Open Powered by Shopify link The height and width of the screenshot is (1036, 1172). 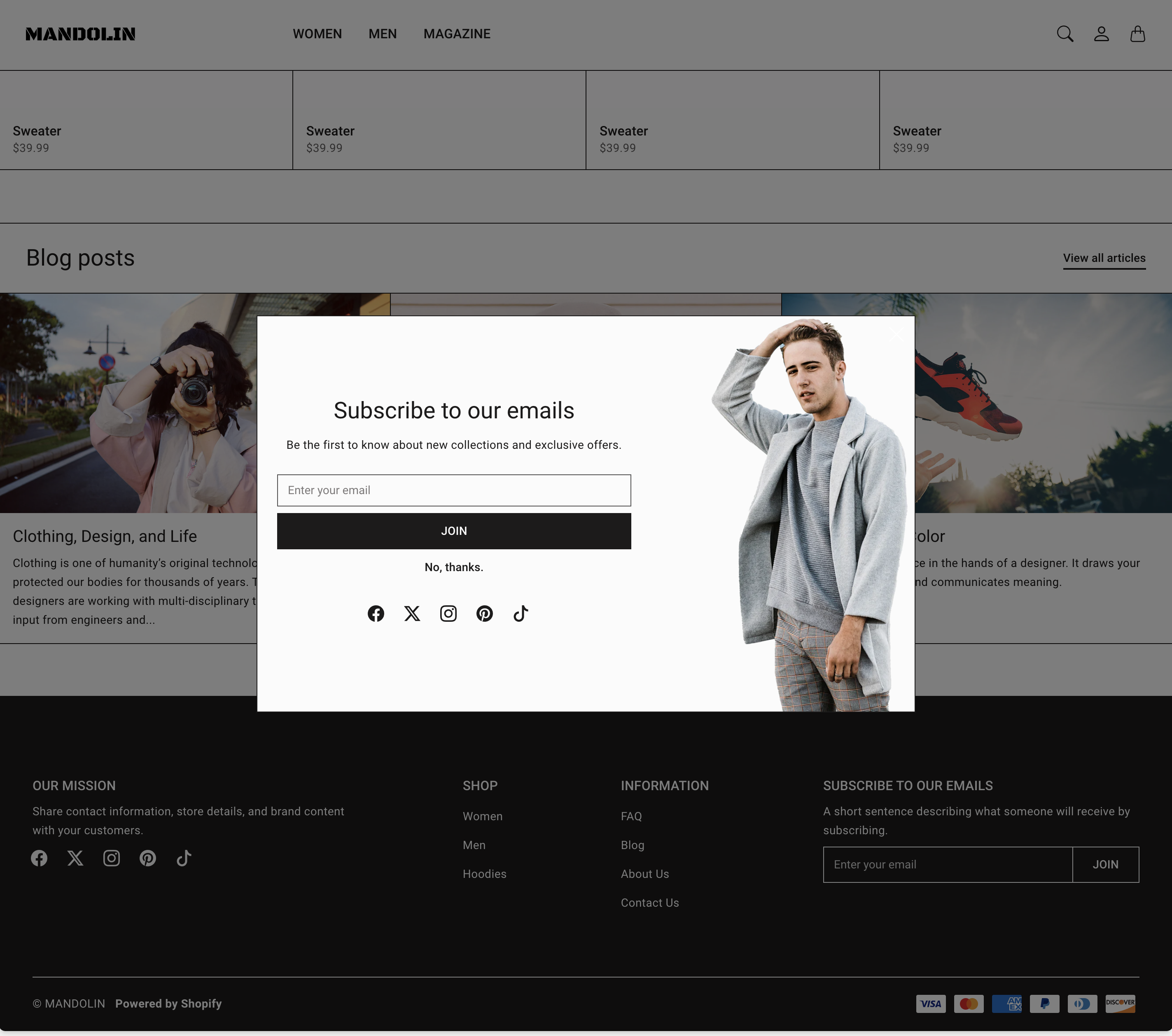pos(168,1004)
